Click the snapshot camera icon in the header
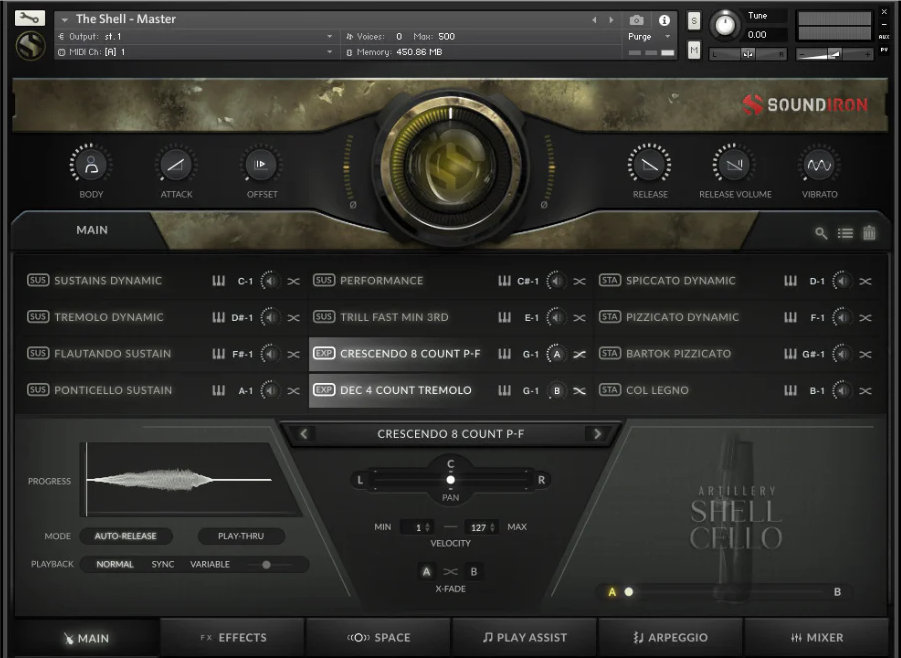The image size is (901, 658). [637, 20]
